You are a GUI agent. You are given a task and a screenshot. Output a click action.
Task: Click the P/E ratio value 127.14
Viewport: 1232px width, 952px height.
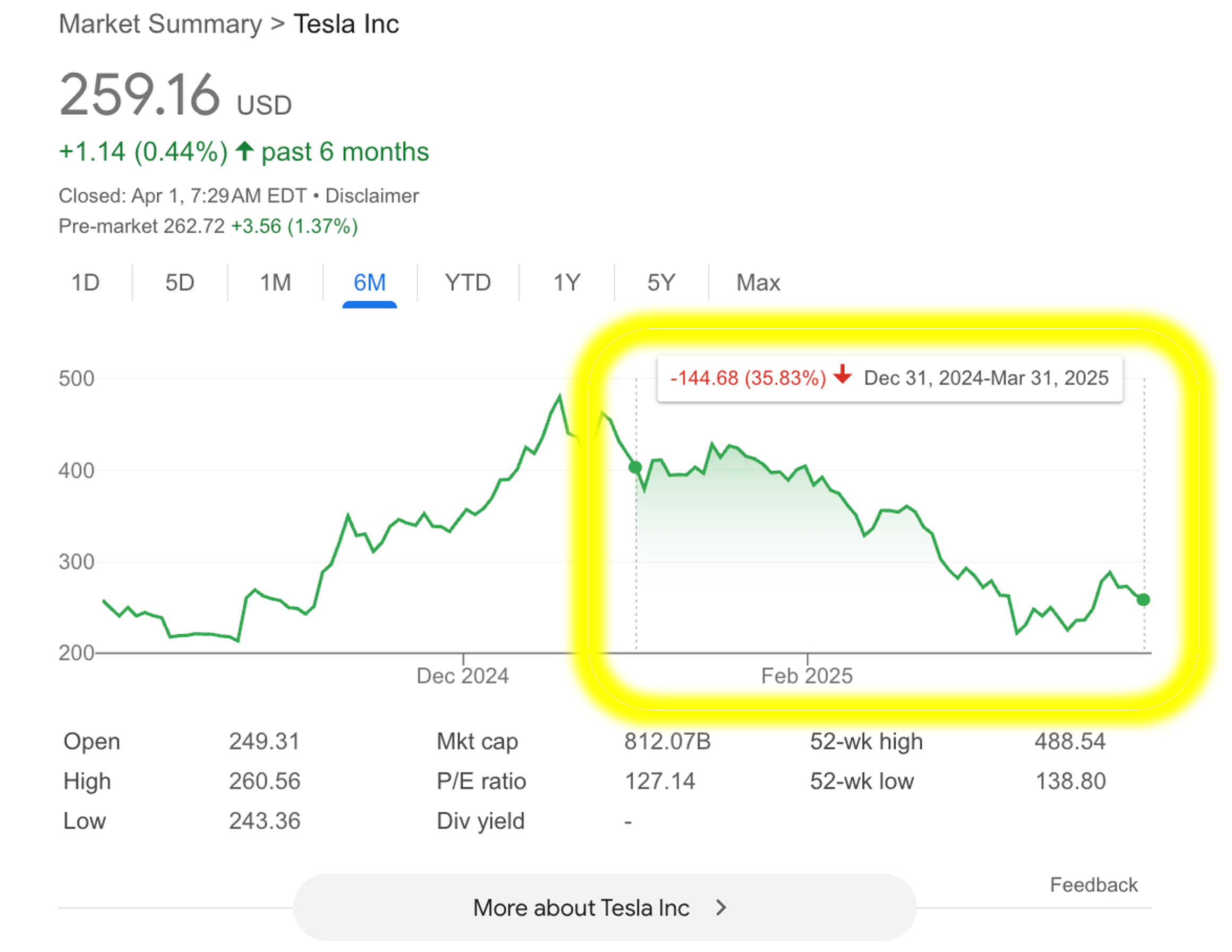coord(660,781)
